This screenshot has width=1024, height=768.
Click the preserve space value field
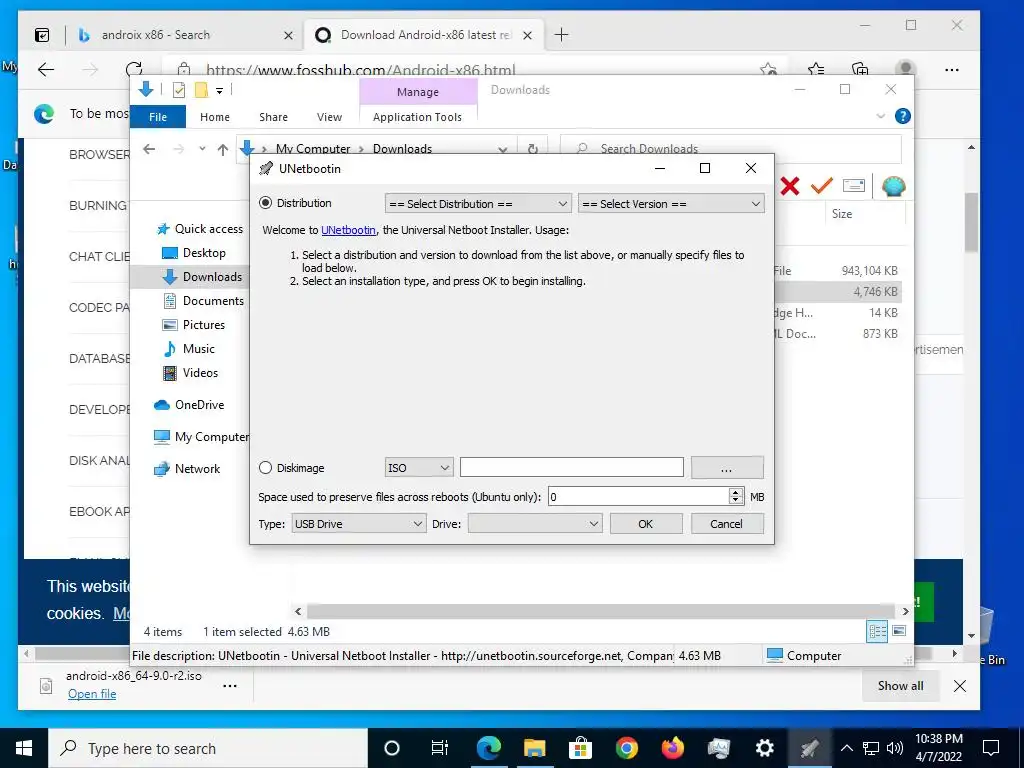[638, 496]
